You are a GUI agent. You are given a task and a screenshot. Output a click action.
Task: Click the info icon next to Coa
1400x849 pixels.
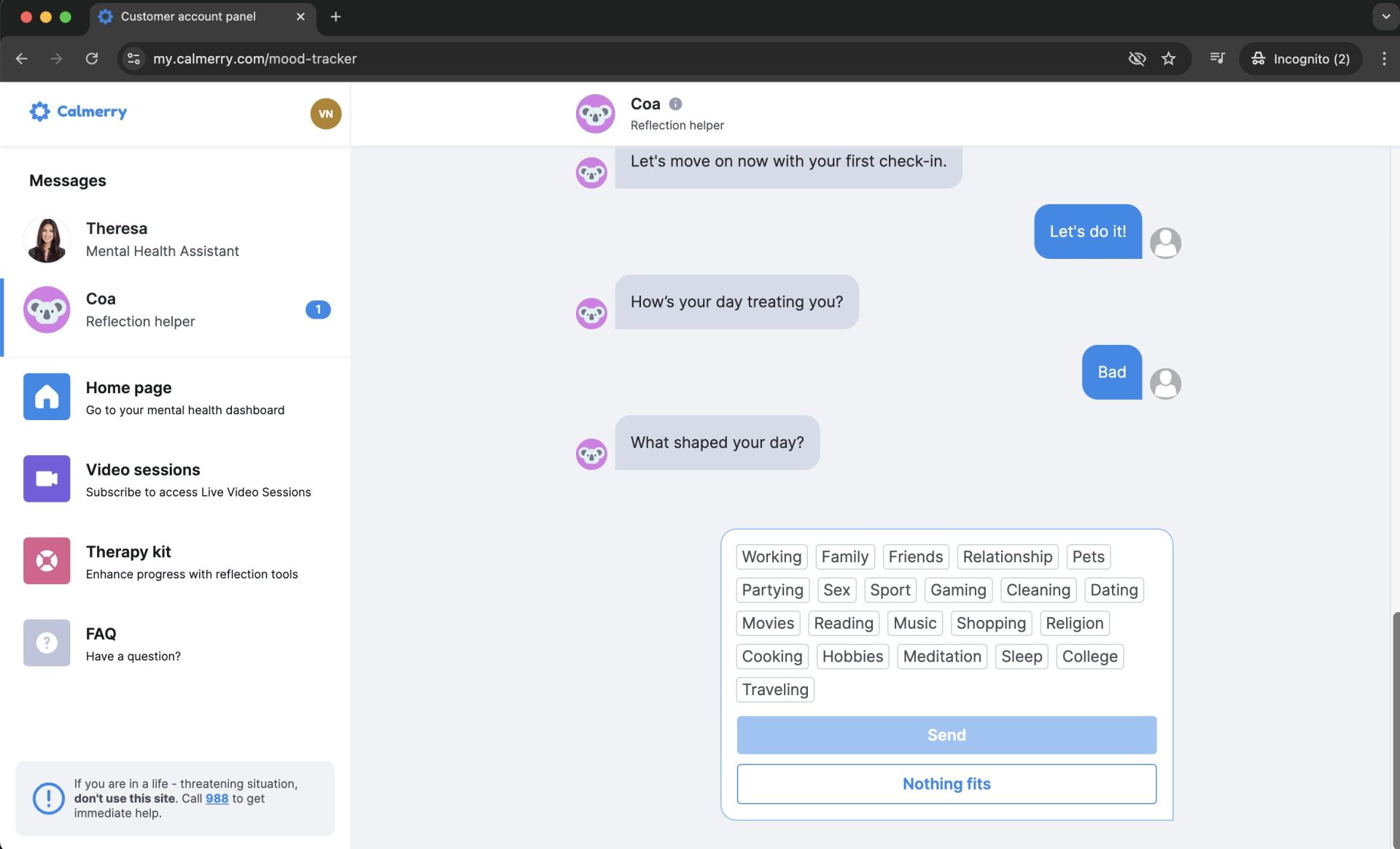[x=675, y=104]
